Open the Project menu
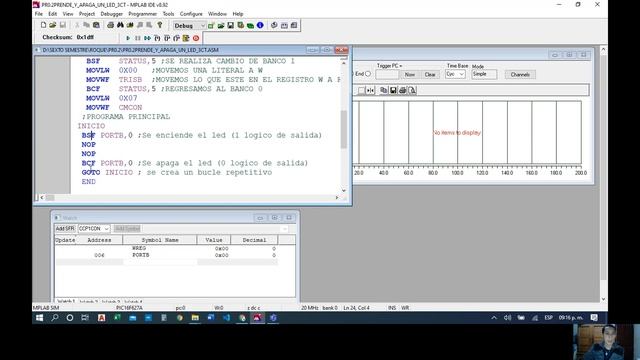This screenshot has width=640, height=360. (x=87, y=14)
